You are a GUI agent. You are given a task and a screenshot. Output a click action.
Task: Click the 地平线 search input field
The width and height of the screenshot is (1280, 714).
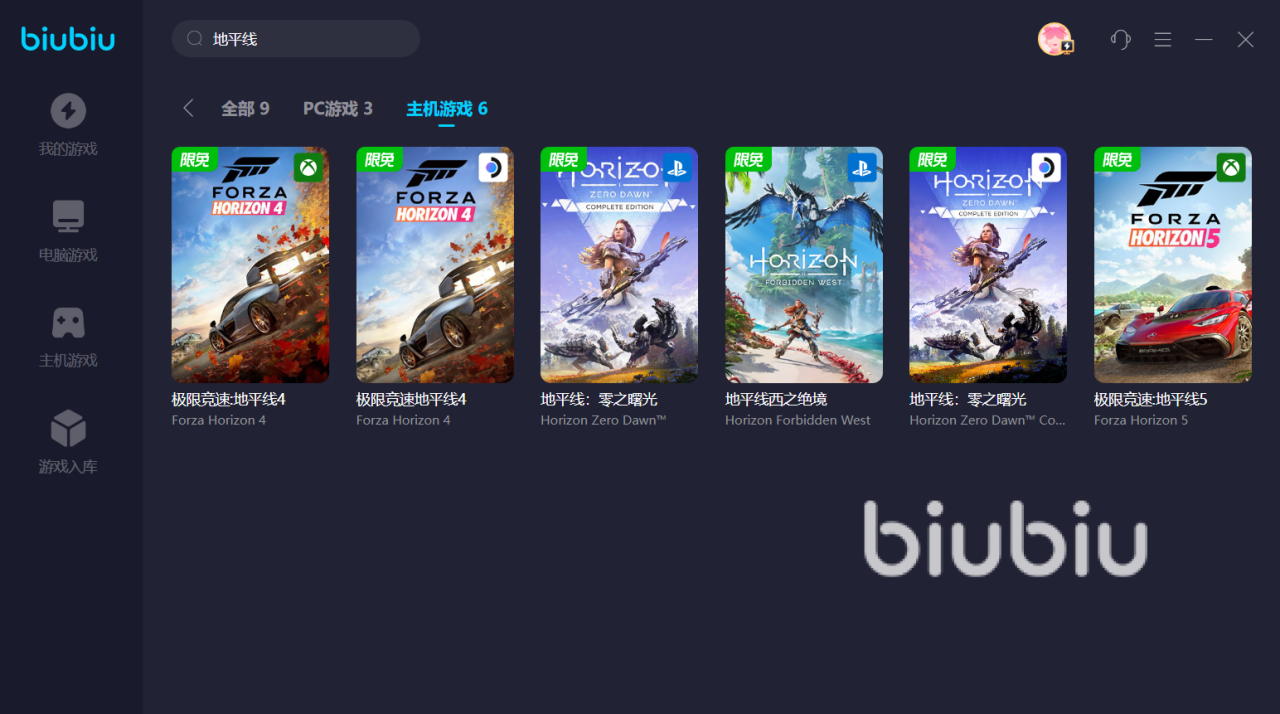[x=296, y=39]
